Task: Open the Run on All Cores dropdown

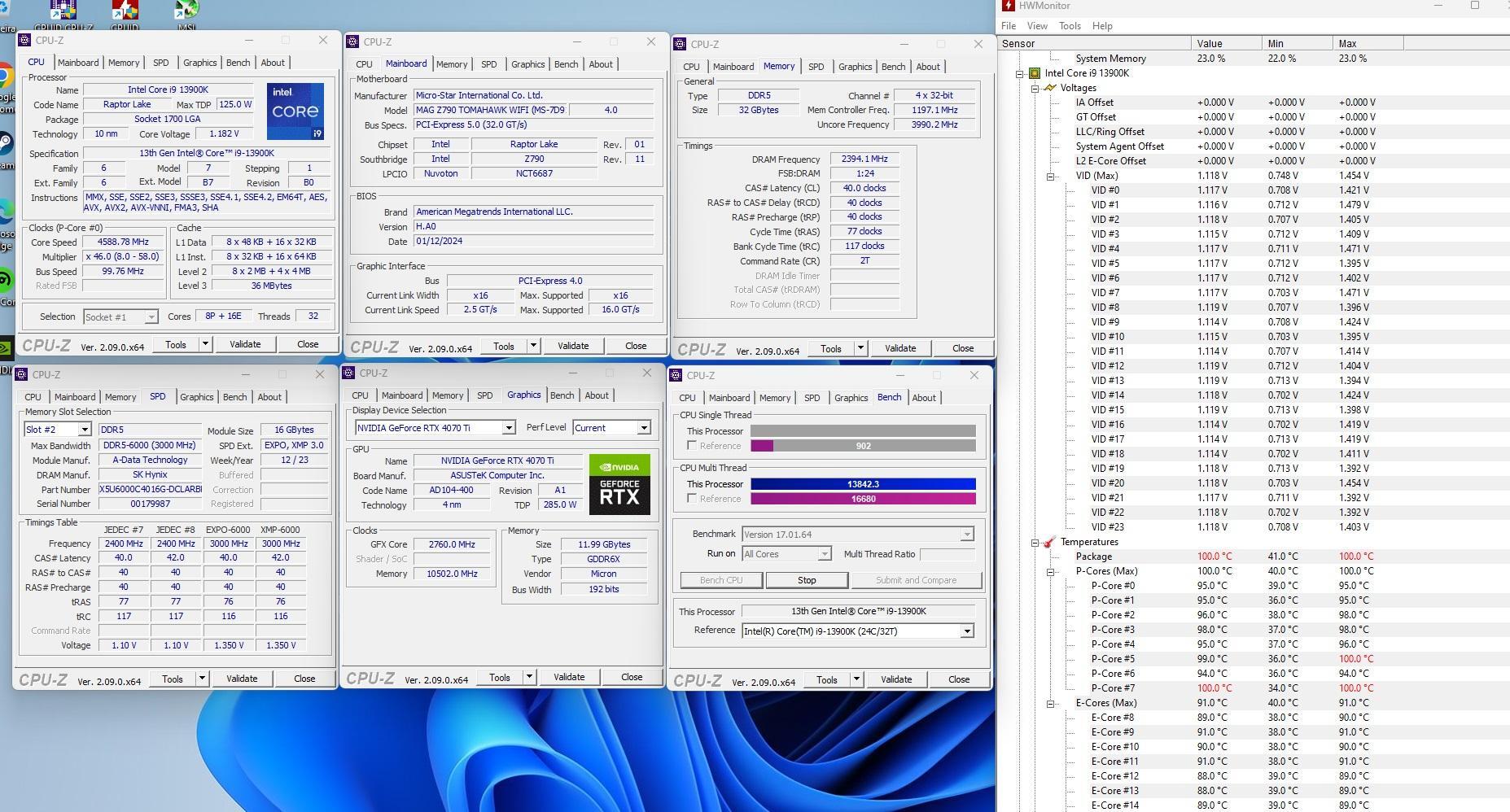Action: (824, 554)
